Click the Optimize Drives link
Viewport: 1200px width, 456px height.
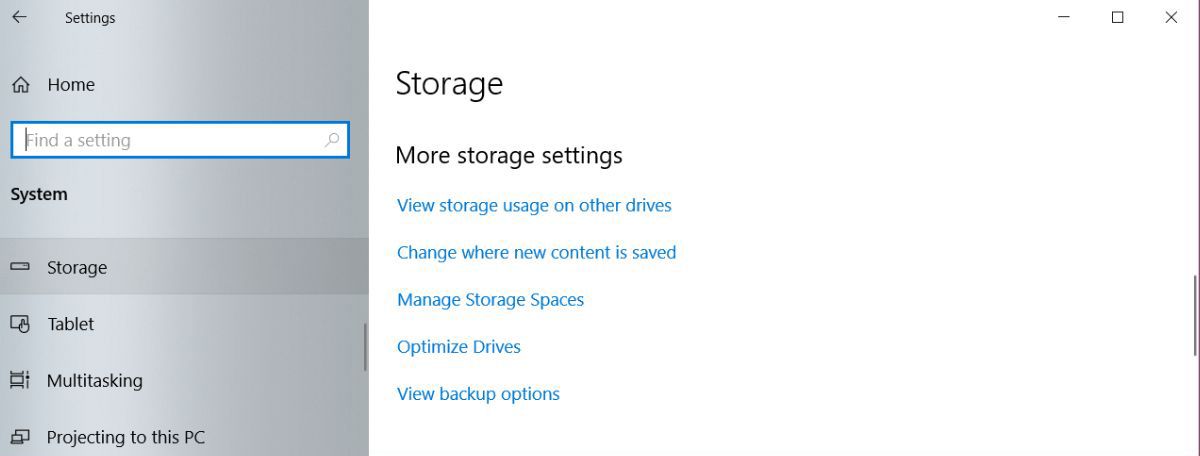(x=459, y=347)
